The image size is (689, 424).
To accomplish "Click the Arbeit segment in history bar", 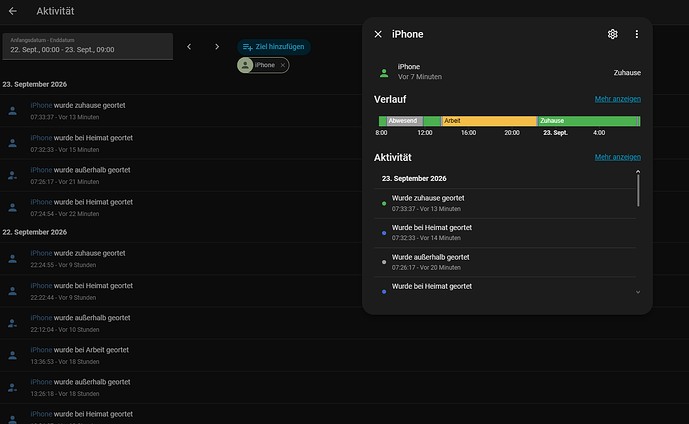I will [x=489, y=121].
